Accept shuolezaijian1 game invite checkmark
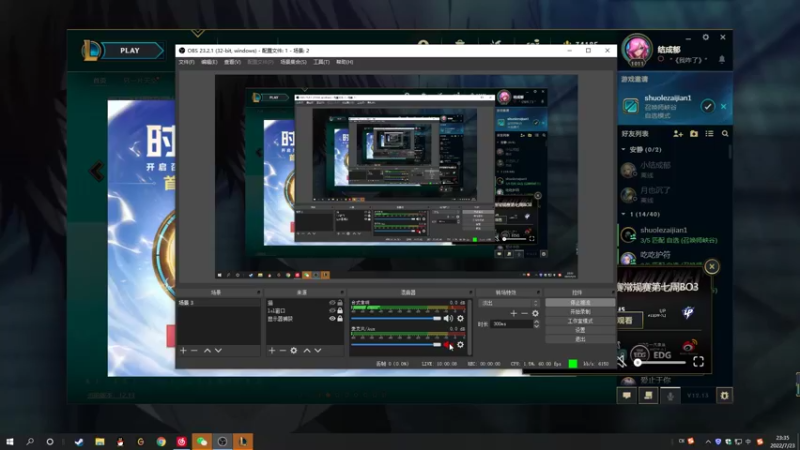This screenshot has height=450, width=800. click(x=707, y=106)
